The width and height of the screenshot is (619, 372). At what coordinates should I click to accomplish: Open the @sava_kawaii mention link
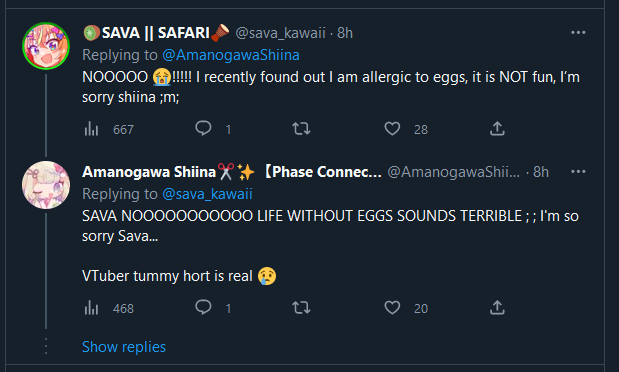pos(207,194)
